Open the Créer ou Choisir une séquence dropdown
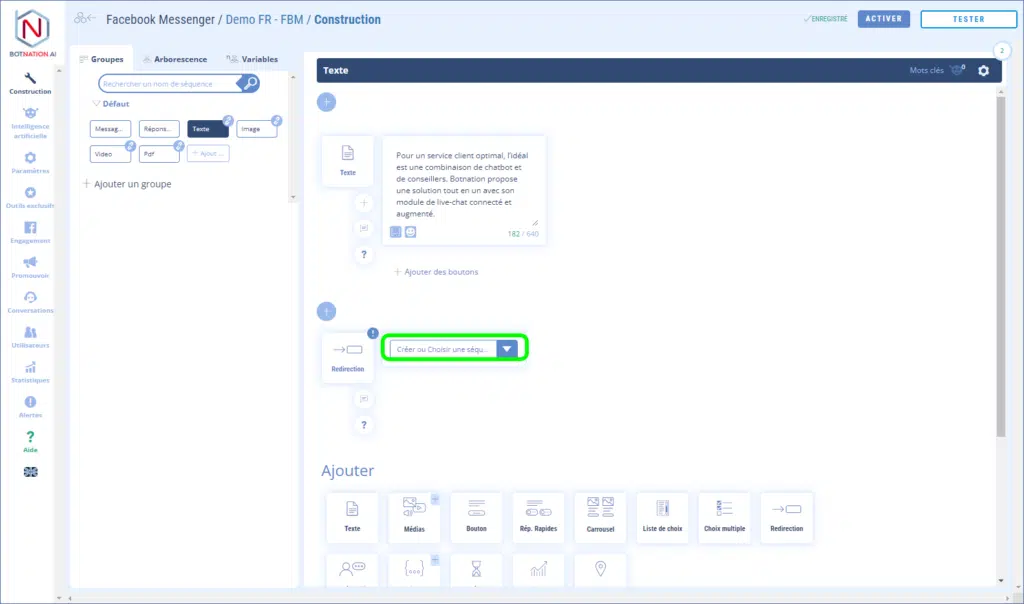 (x=508, y=349)
